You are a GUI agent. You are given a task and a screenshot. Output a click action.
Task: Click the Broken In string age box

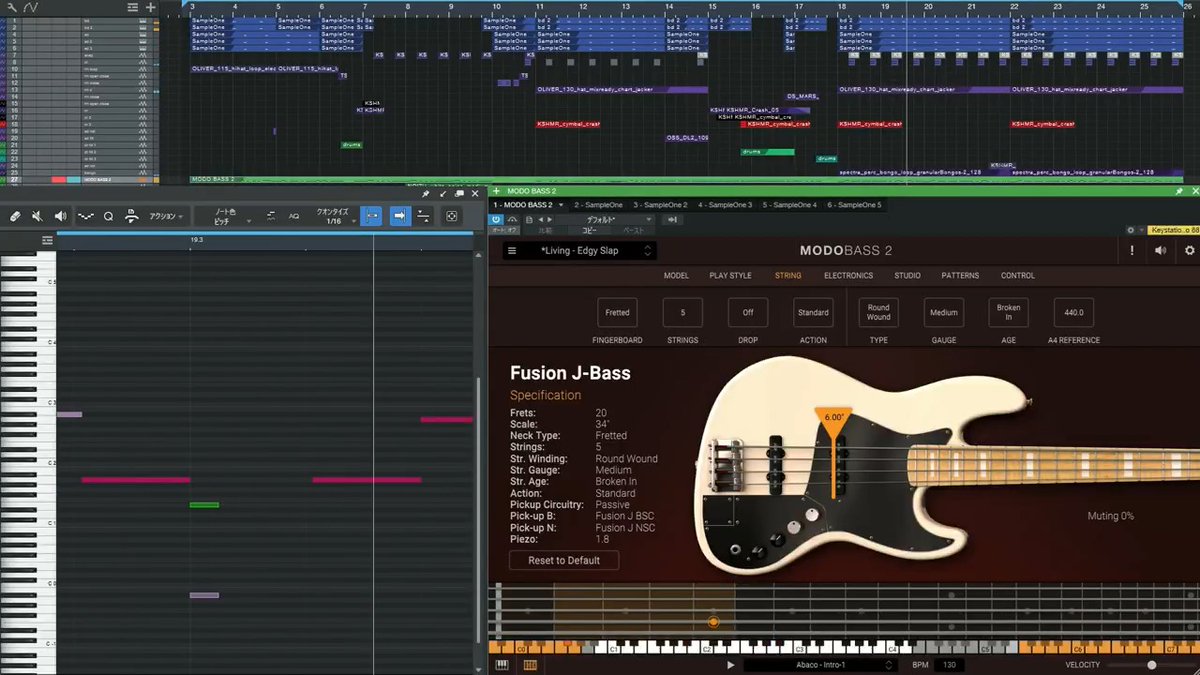pos(1009,313)
